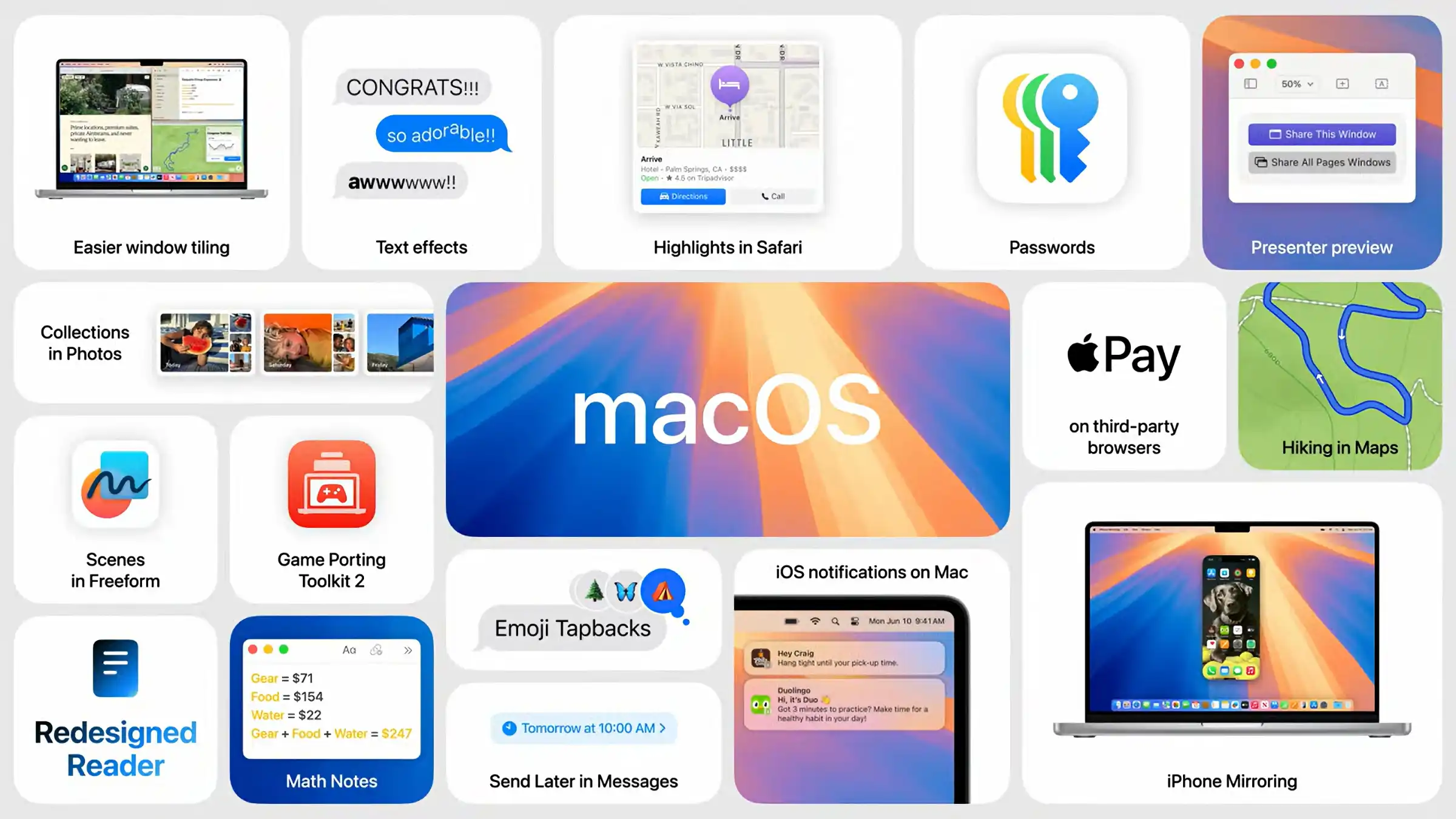The height and width of the screenshot is (819, 1456).
Task: Expand the 50% zoom dropdown in Presenter Preview
Action: tap(1297, 84)
